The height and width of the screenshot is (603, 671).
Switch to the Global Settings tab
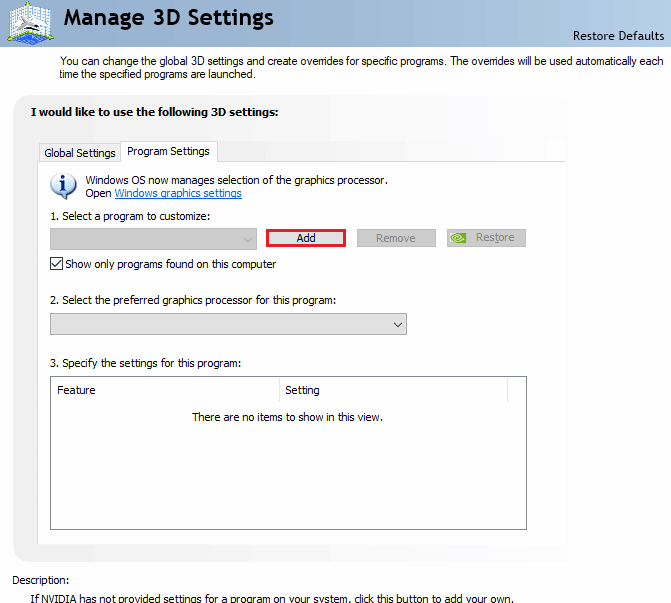80,153
